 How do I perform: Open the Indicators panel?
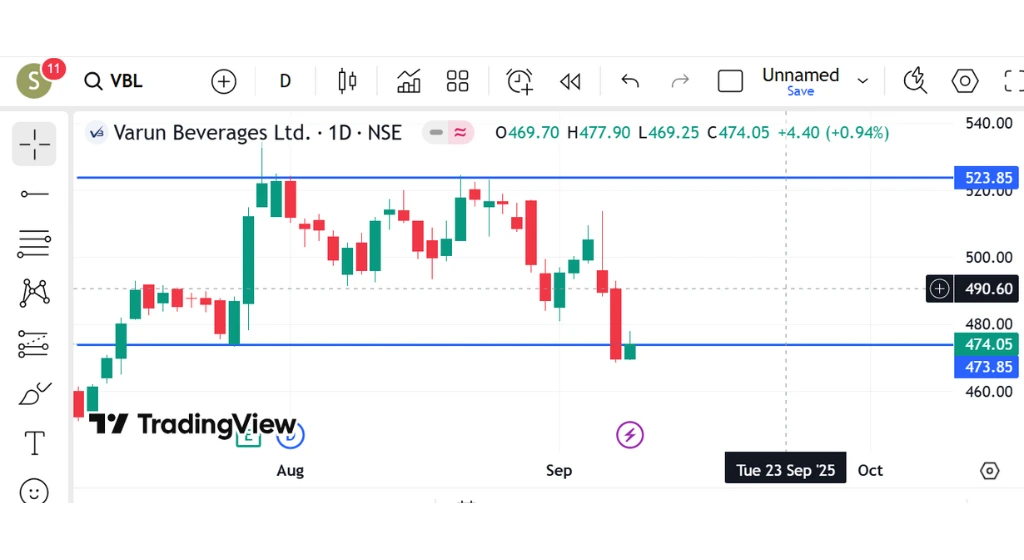point(408,81)
